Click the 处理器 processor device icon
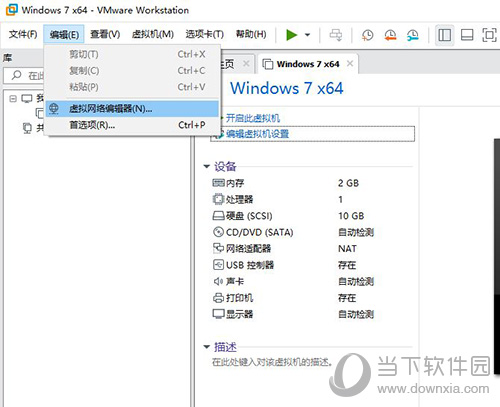Screen dimensions: 500x407 [218, 199]
